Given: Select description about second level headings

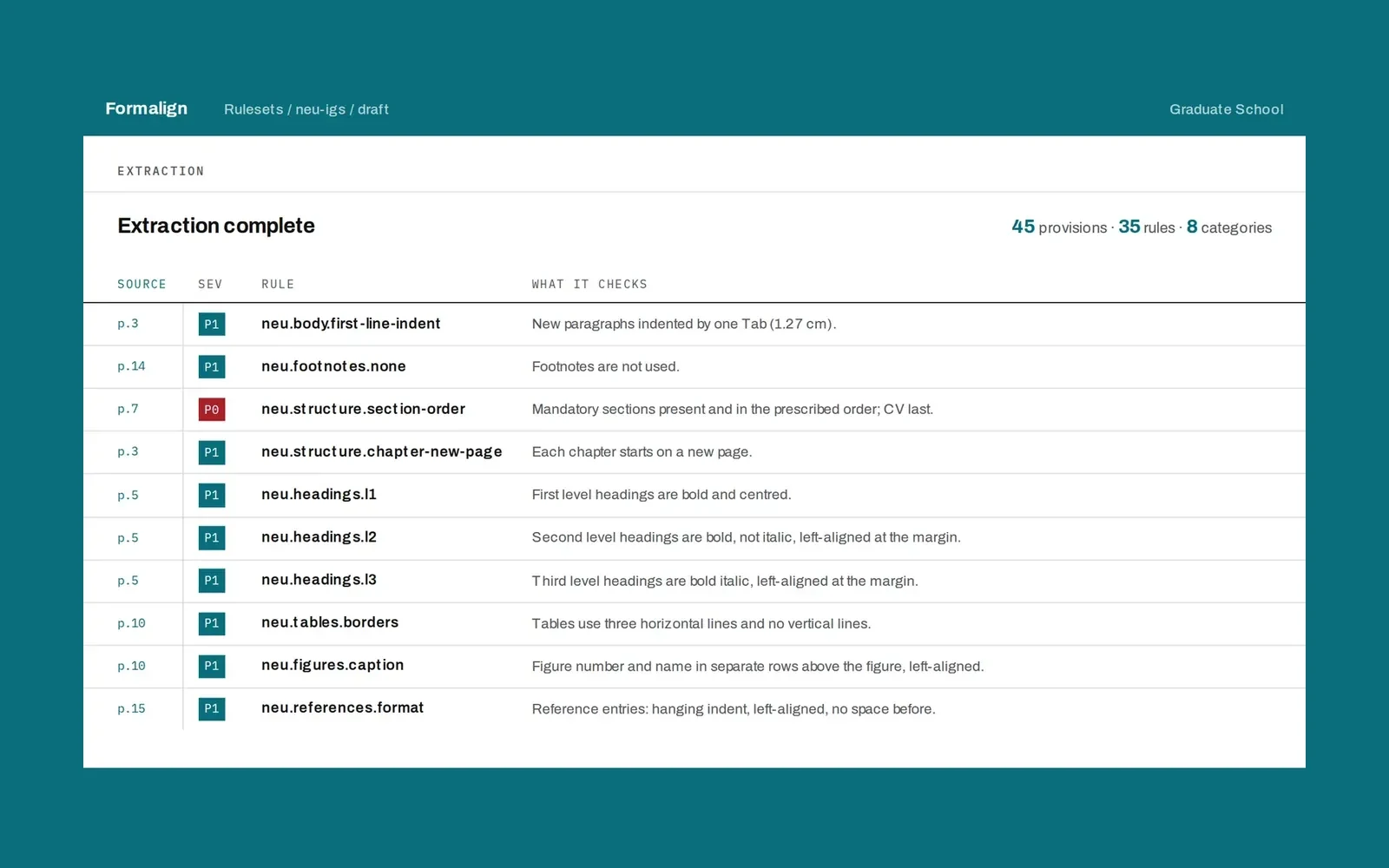Looking at the screenshot, I should tap(746, 537).
